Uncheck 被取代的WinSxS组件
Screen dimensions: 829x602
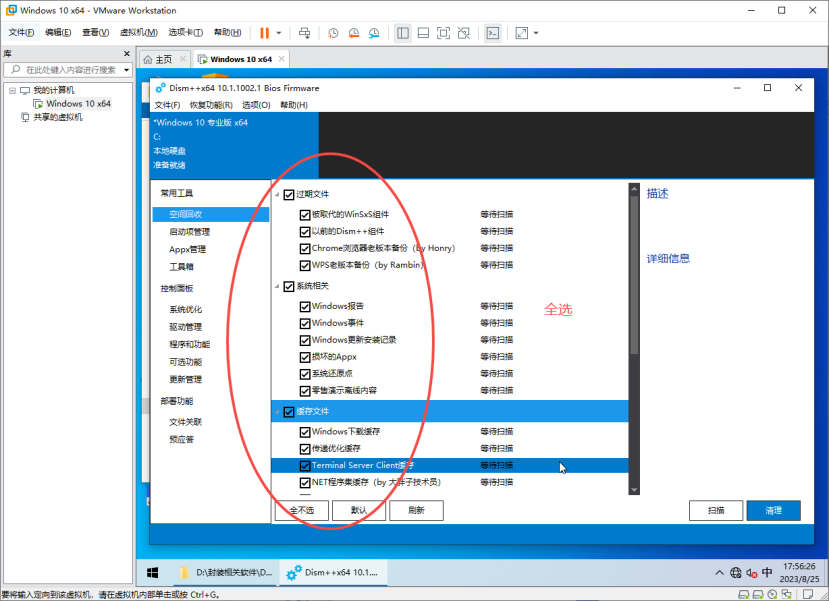point(305,215)
